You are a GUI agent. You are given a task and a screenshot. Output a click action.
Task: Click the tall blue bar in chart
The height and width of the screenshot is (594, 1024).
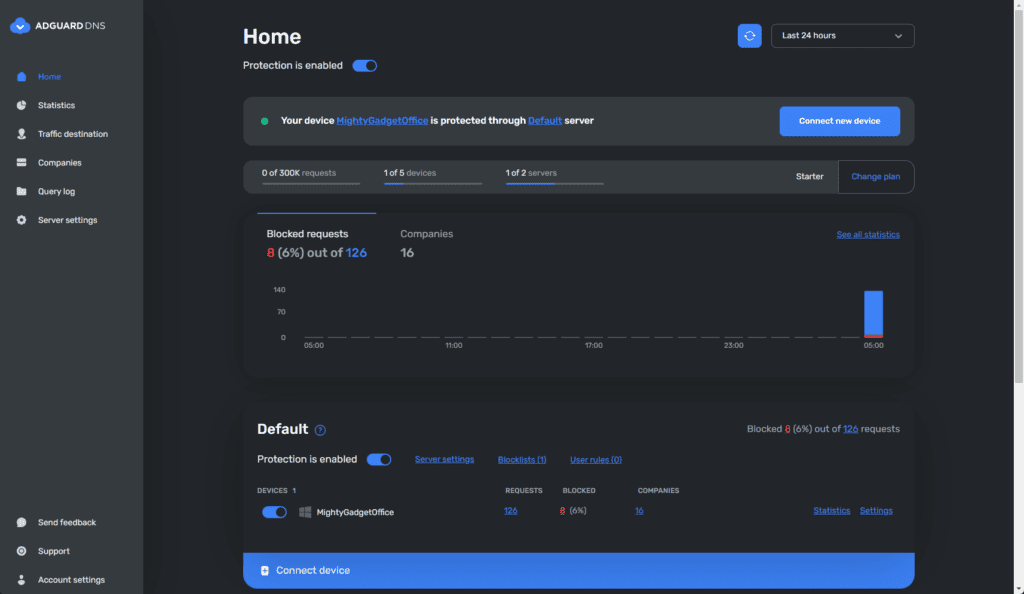click(873, 313)
